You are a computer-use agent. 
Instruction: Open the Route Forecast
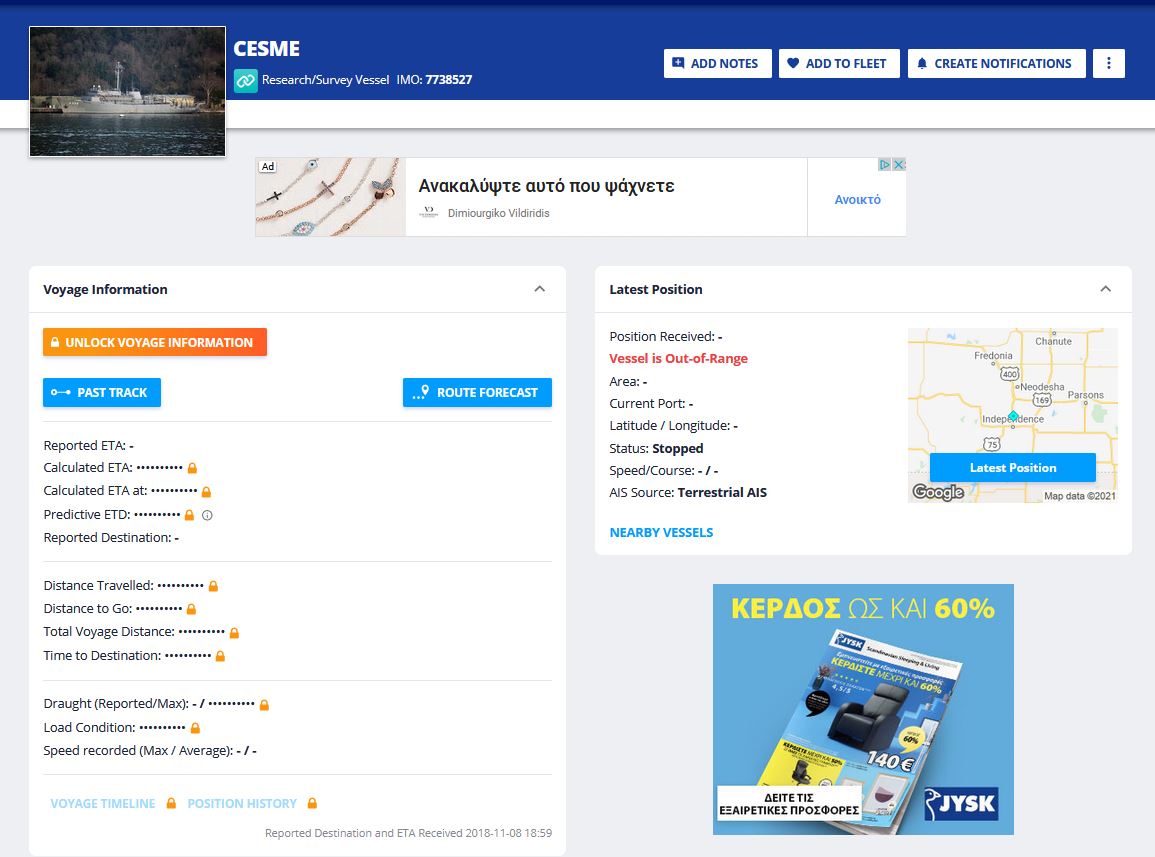click(477, 392)
